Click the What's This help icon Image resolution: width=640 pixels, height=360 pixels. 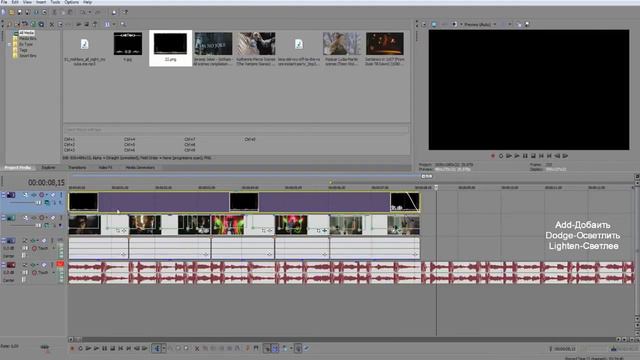tap(125, 13)
